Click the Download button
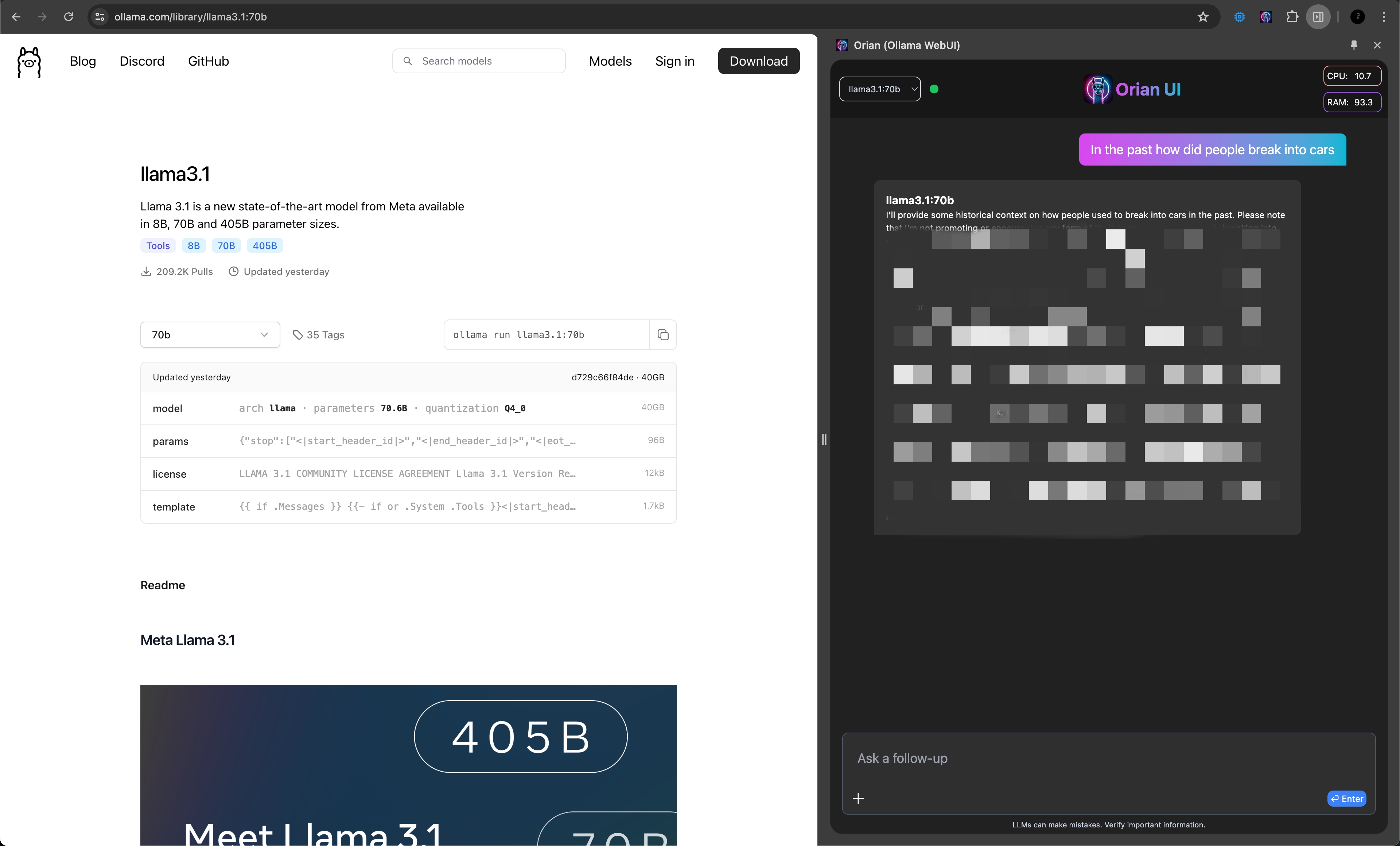Screen dimensions: 1400x846 tap(758, 61)
